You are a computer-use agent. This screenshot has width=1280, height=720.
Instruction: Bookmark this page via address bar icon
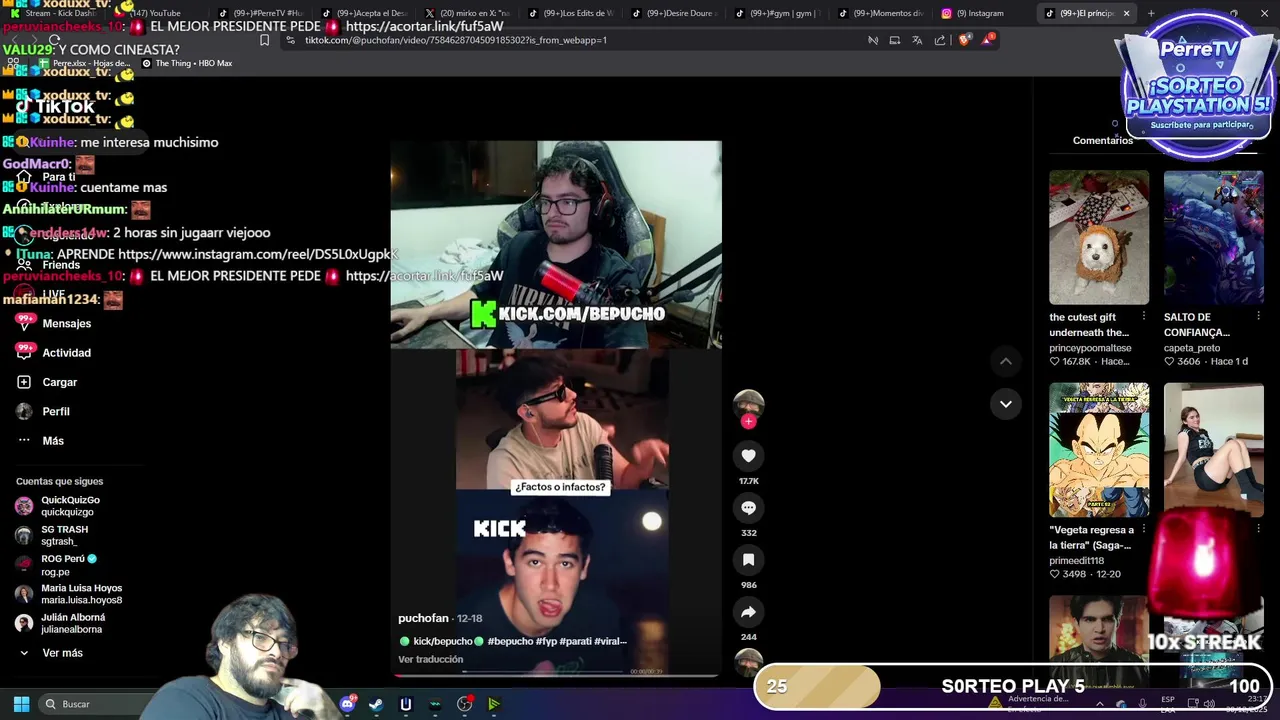click(264, 40)
